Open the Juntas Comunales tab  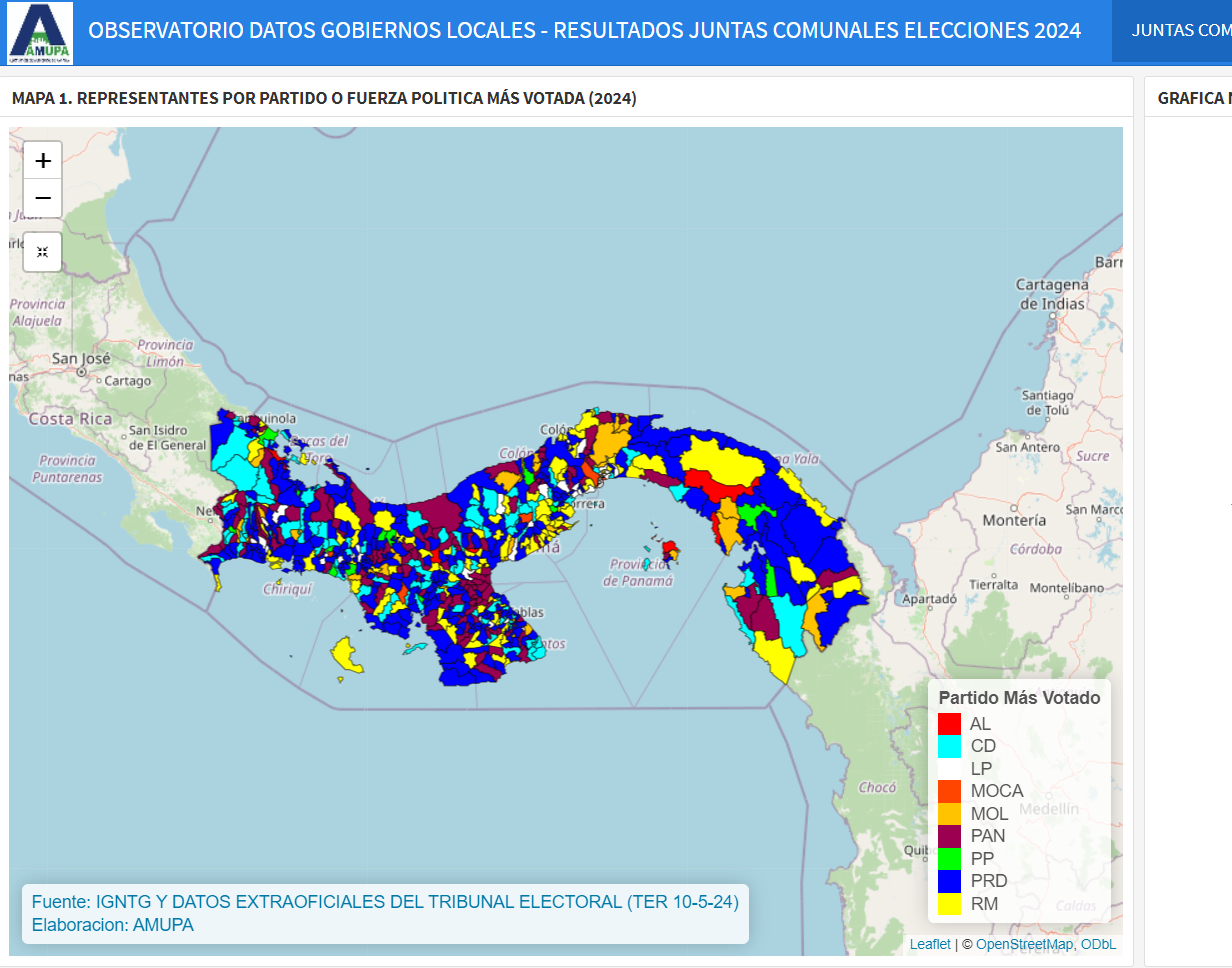click(x=1180, y=30)
